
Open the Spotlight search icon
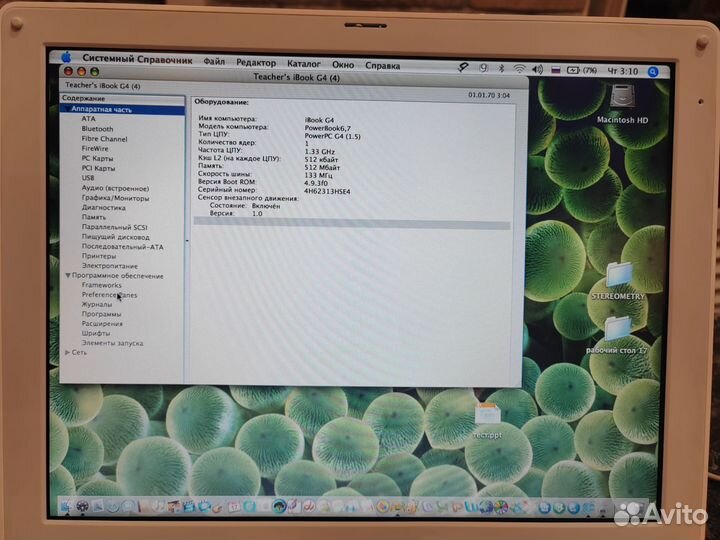point(652,72)
